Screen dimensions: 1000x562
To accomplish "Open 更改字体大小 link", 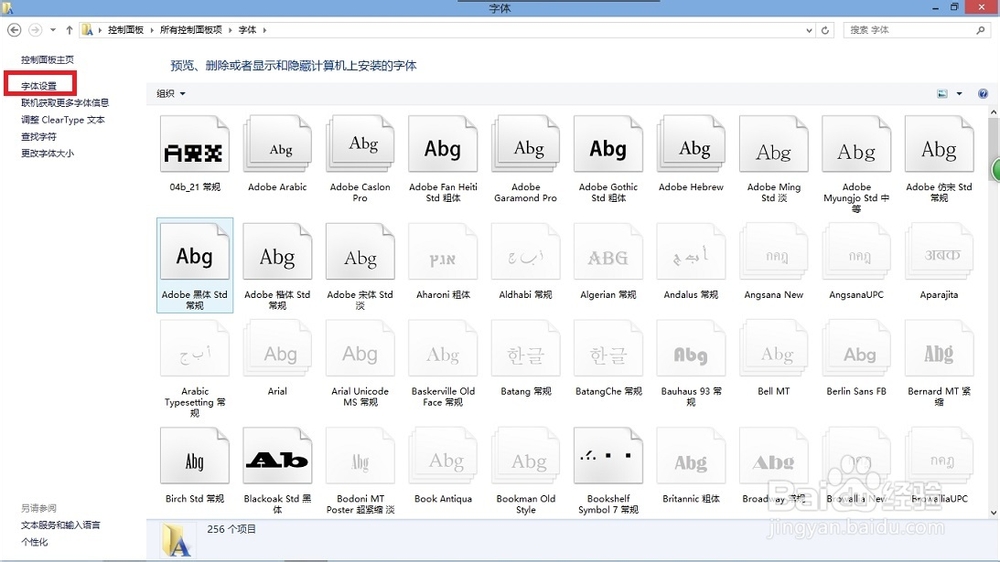I will pyautogui.click(x=47, y=153).
